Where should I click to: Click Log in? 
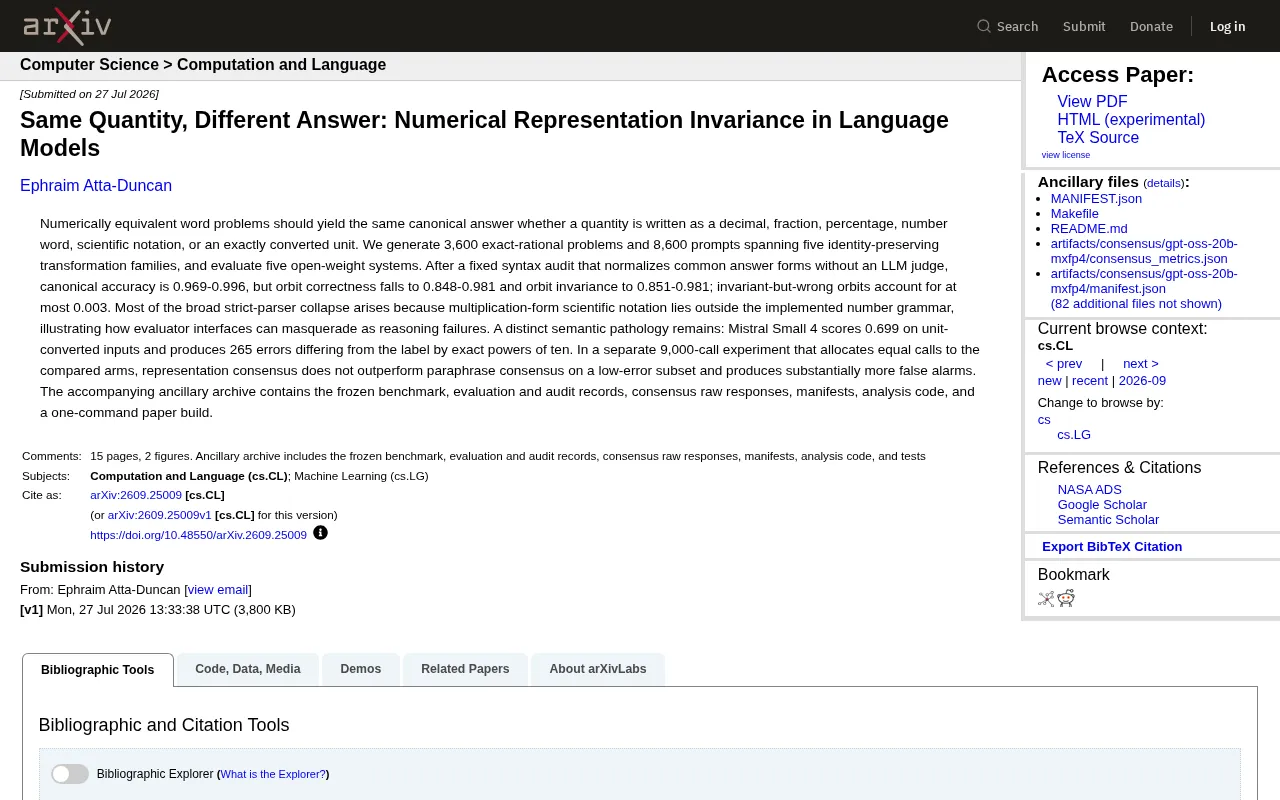(x=1227, y=26)
